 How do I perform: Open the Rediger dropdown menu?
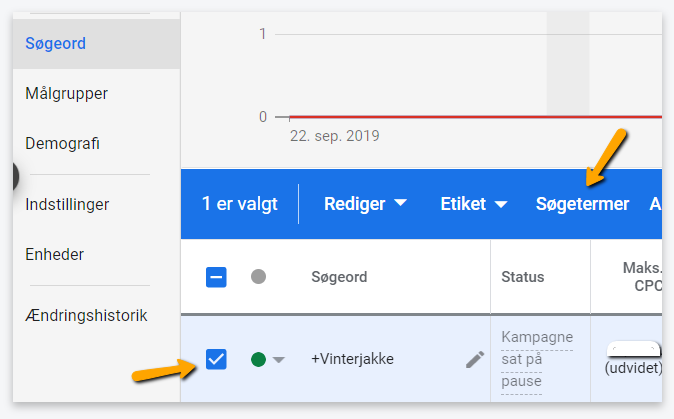[365, 204]
